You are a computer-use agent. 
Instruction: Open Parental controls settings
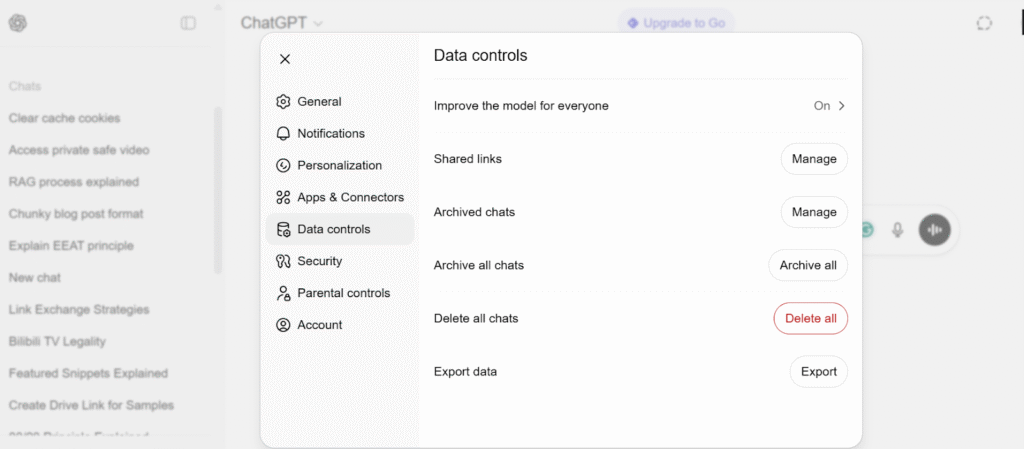pyautogui.click(x=343, y=293)
